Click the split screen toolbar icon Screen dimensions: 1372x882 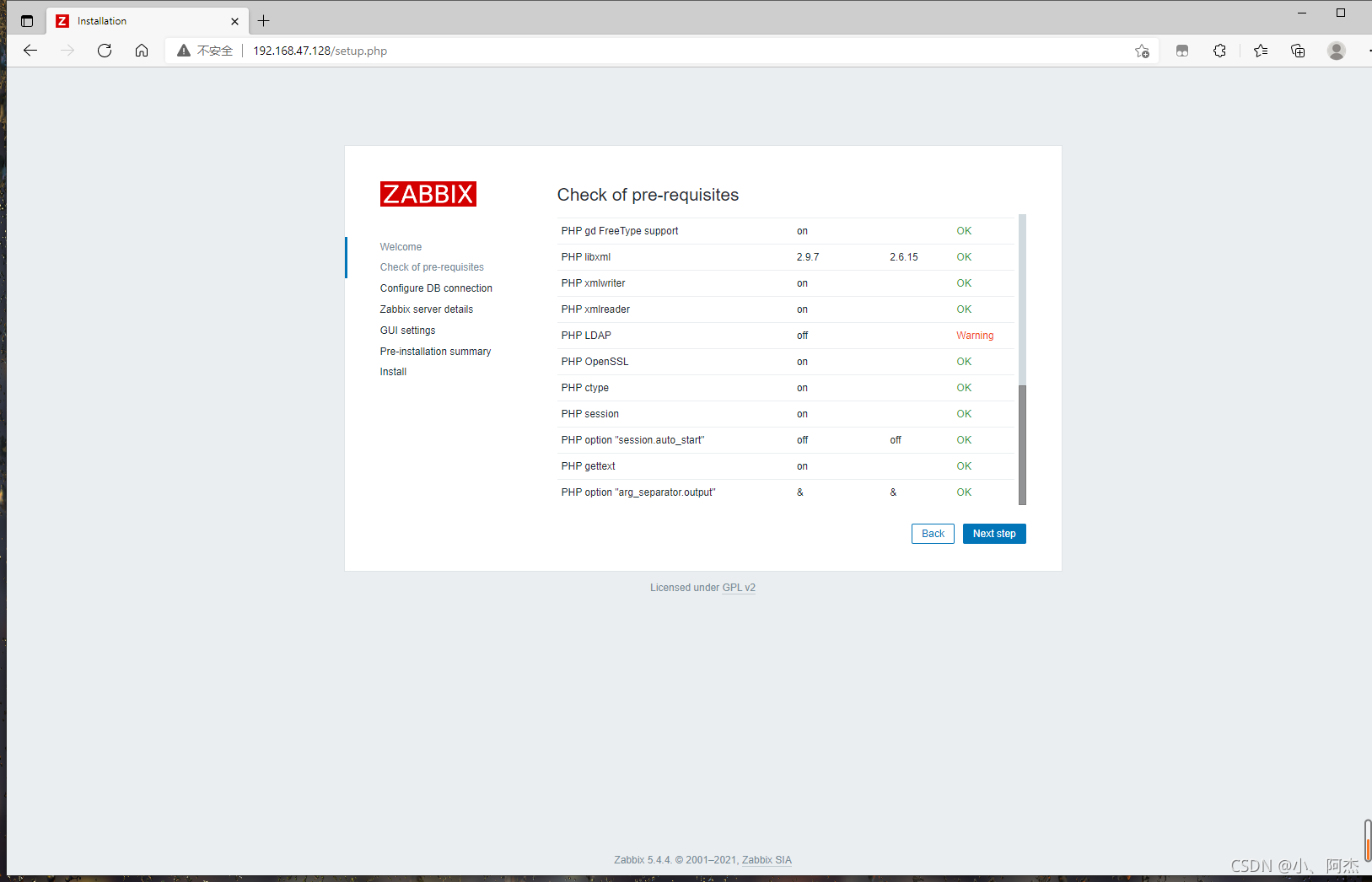[x=1182, y=51]
